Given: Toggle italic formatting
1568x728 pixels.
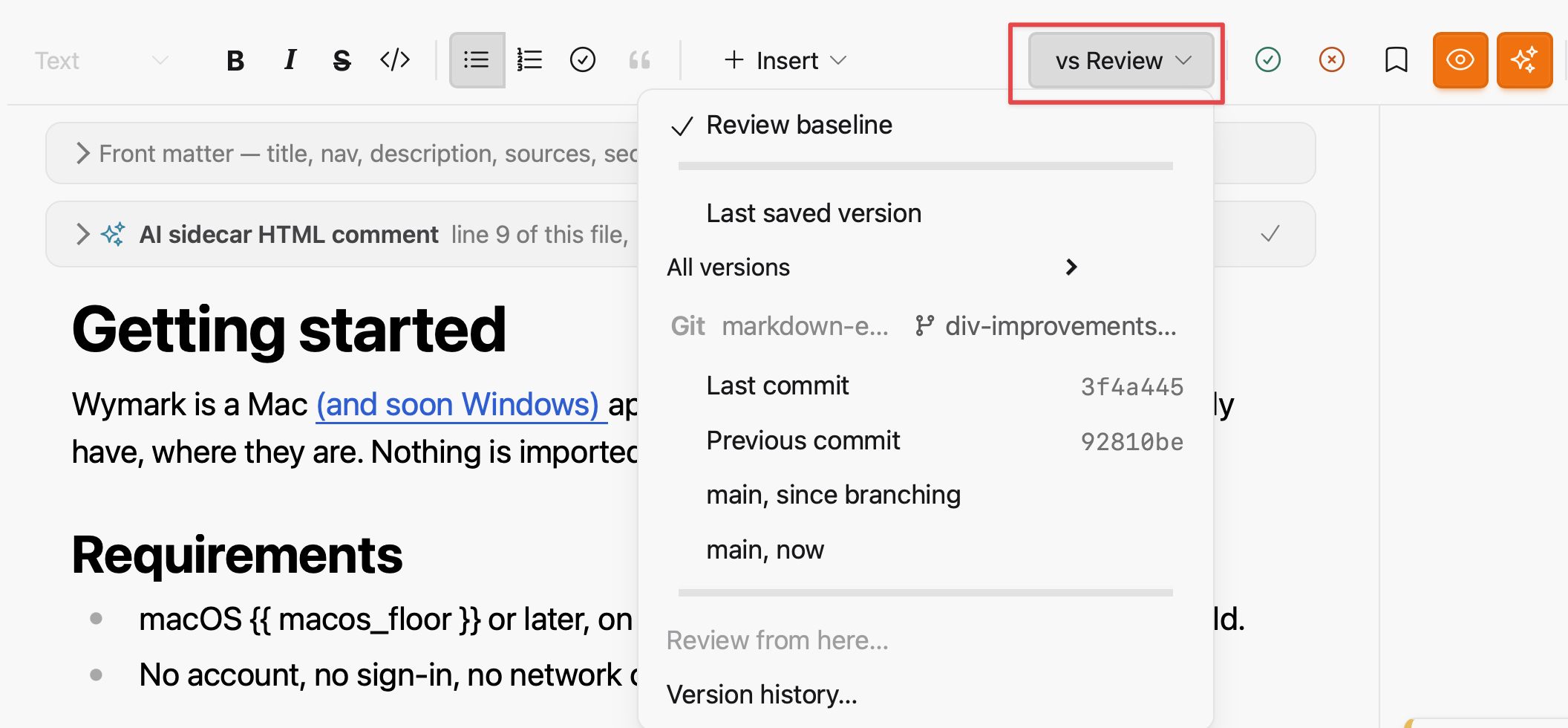Looking at the screenshot, I should coord(290,59).
